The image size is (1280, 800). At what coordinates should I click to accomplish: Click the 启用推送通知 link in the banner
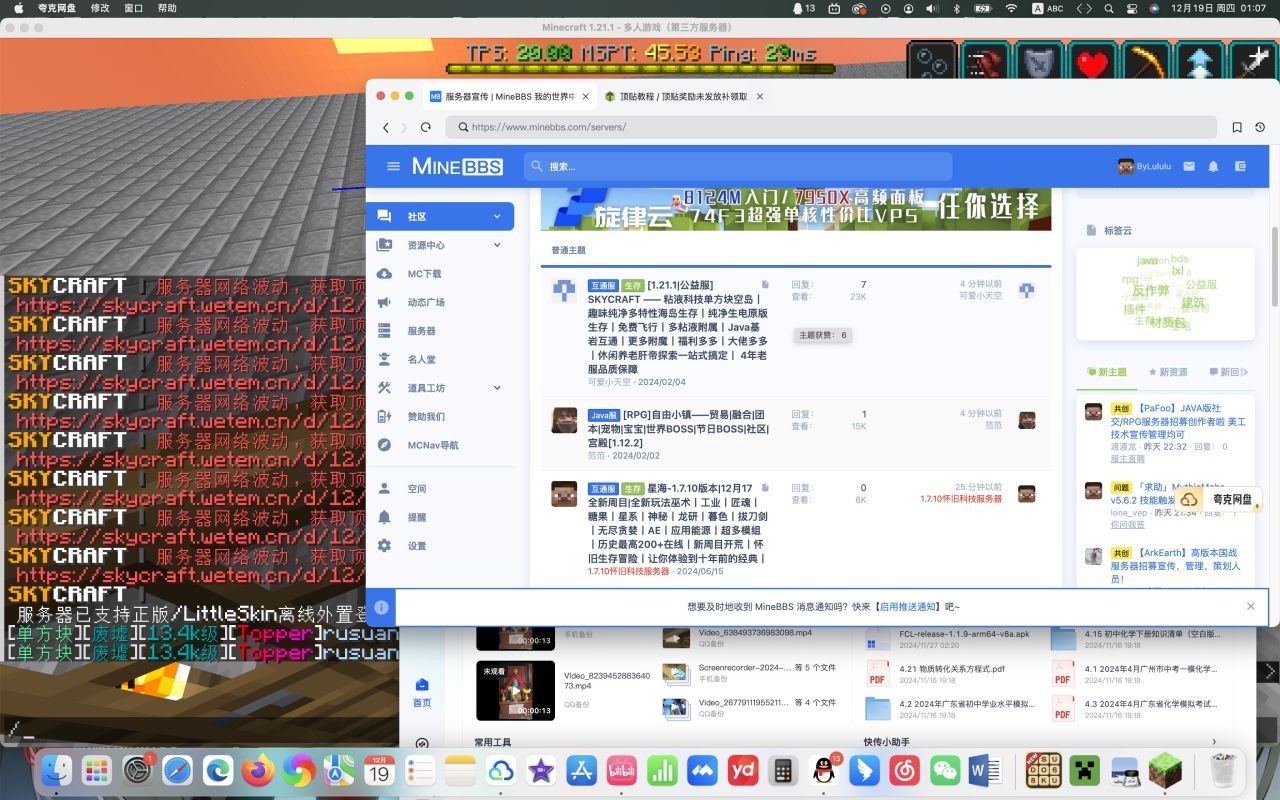click(907, 607)
